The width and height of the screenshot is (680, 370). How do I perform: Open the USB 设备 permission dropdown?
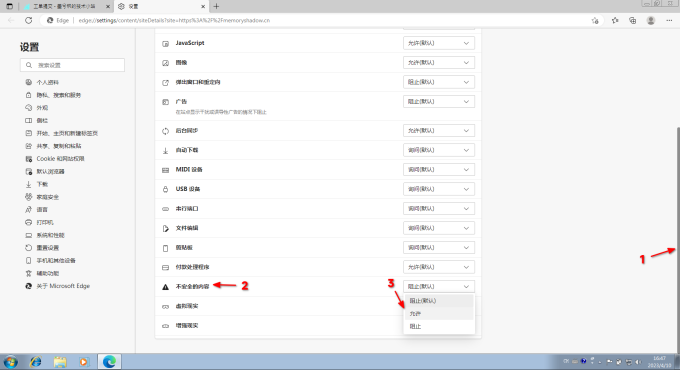tap(438, 189)
